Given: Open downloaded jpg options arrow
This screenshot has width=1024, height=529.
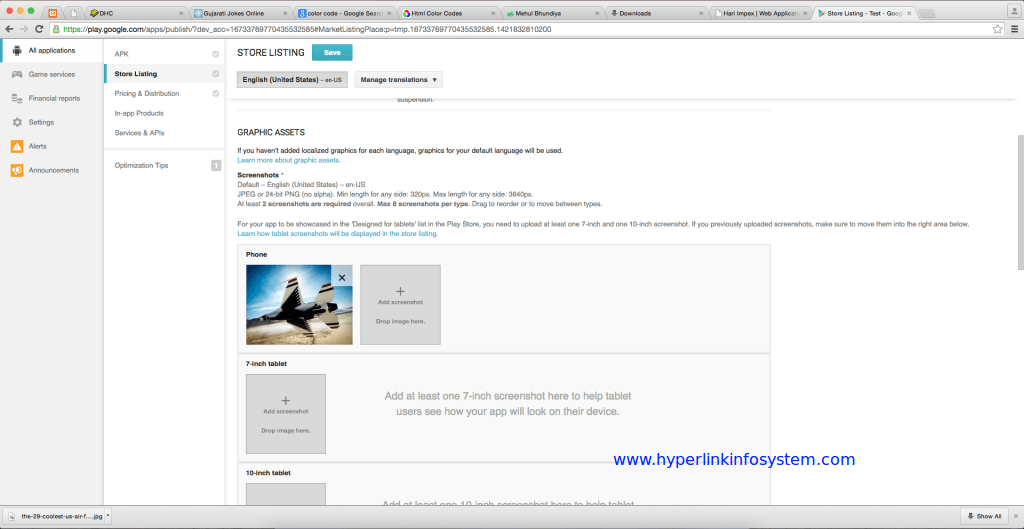Looking at the screenshot, I should pos(107,515).
